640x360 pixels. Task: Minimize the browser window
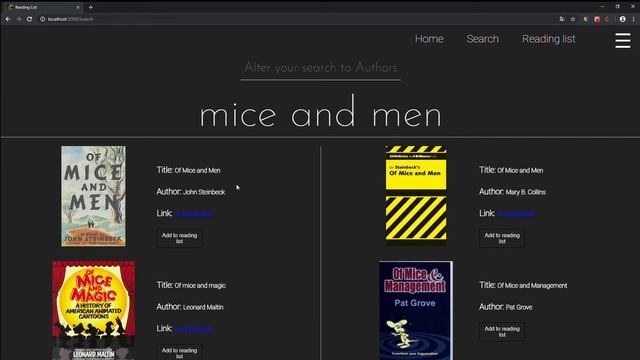(602, 7)
